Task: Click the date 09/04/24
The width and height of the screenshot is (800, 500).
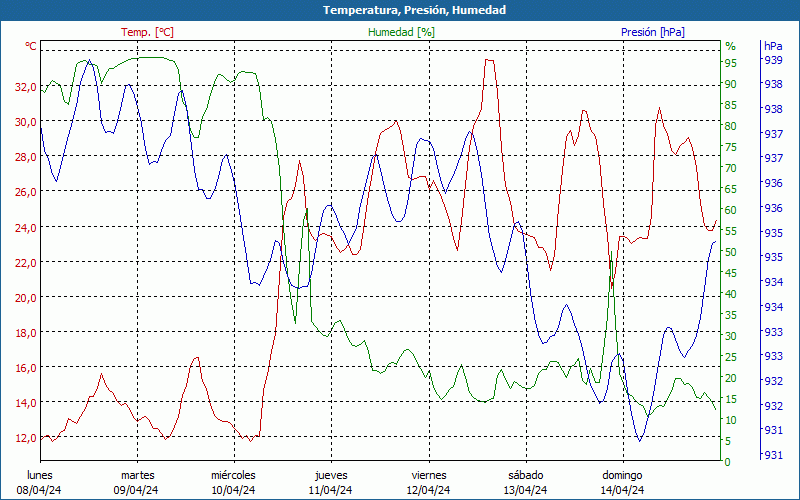Action: click(136, 490)
